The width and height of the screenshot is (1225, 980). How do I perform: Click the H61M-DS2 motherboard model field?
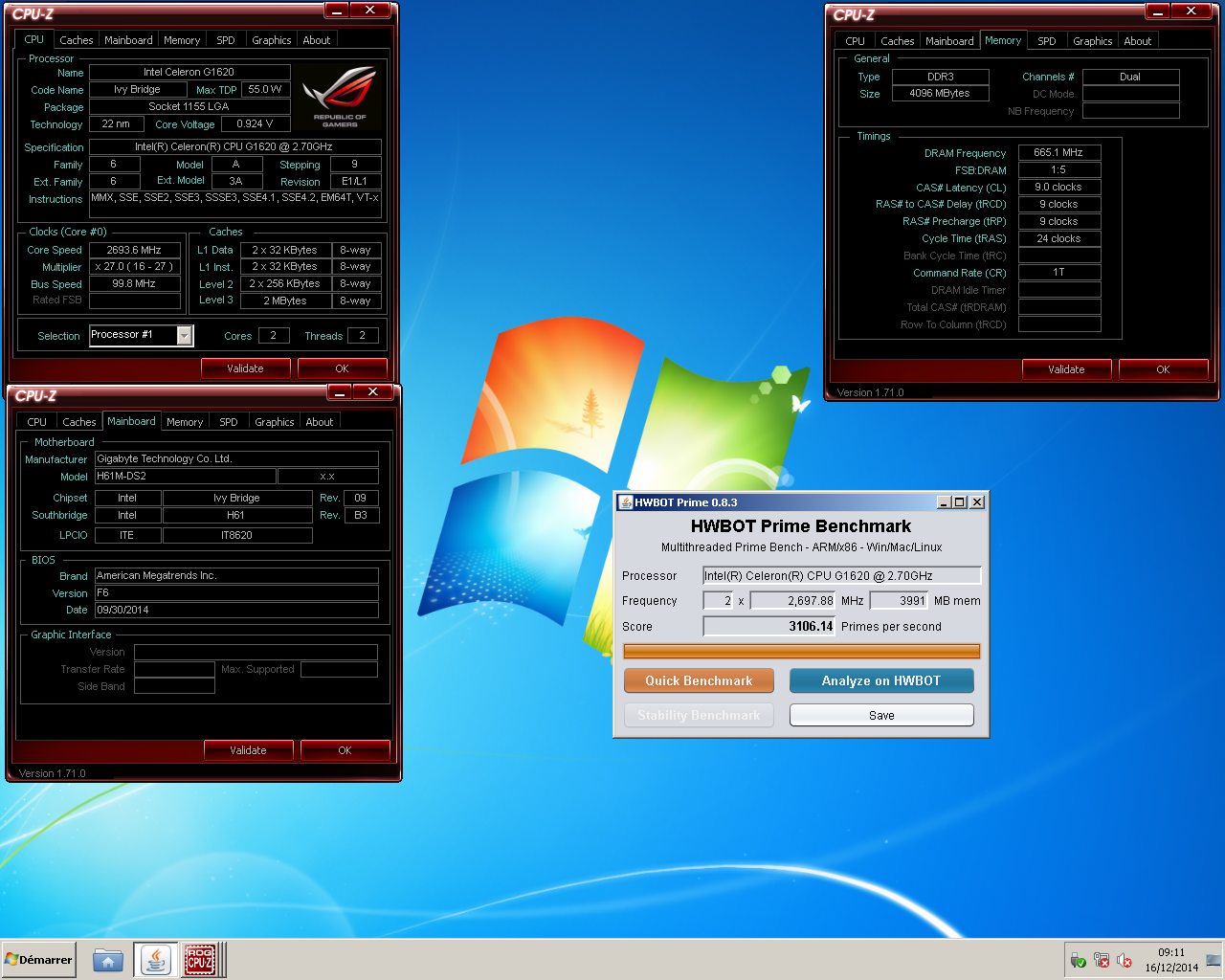[185, 476]
